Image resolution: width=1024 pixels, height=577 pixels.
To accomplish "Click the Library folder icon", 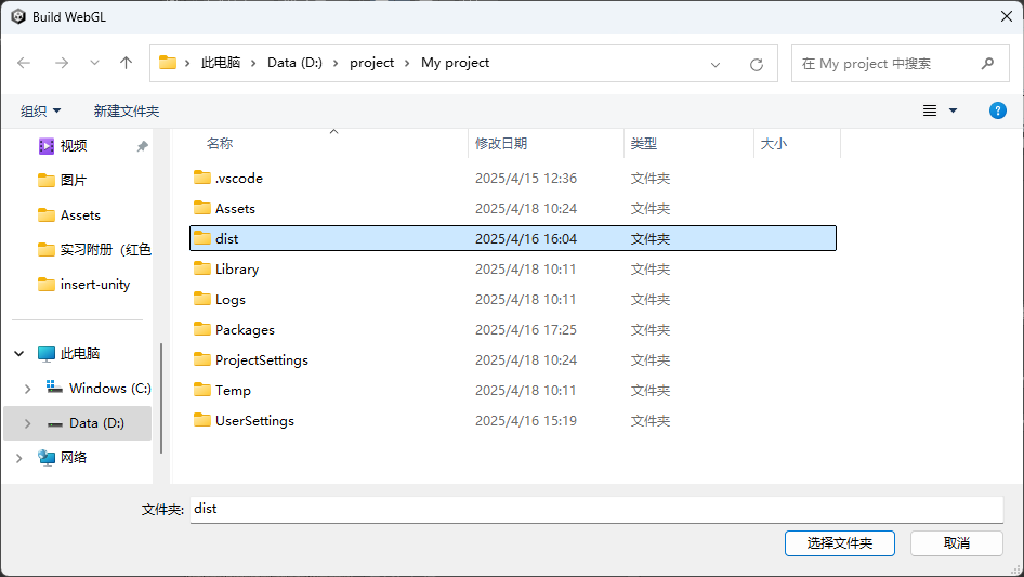I will point(202,268).
